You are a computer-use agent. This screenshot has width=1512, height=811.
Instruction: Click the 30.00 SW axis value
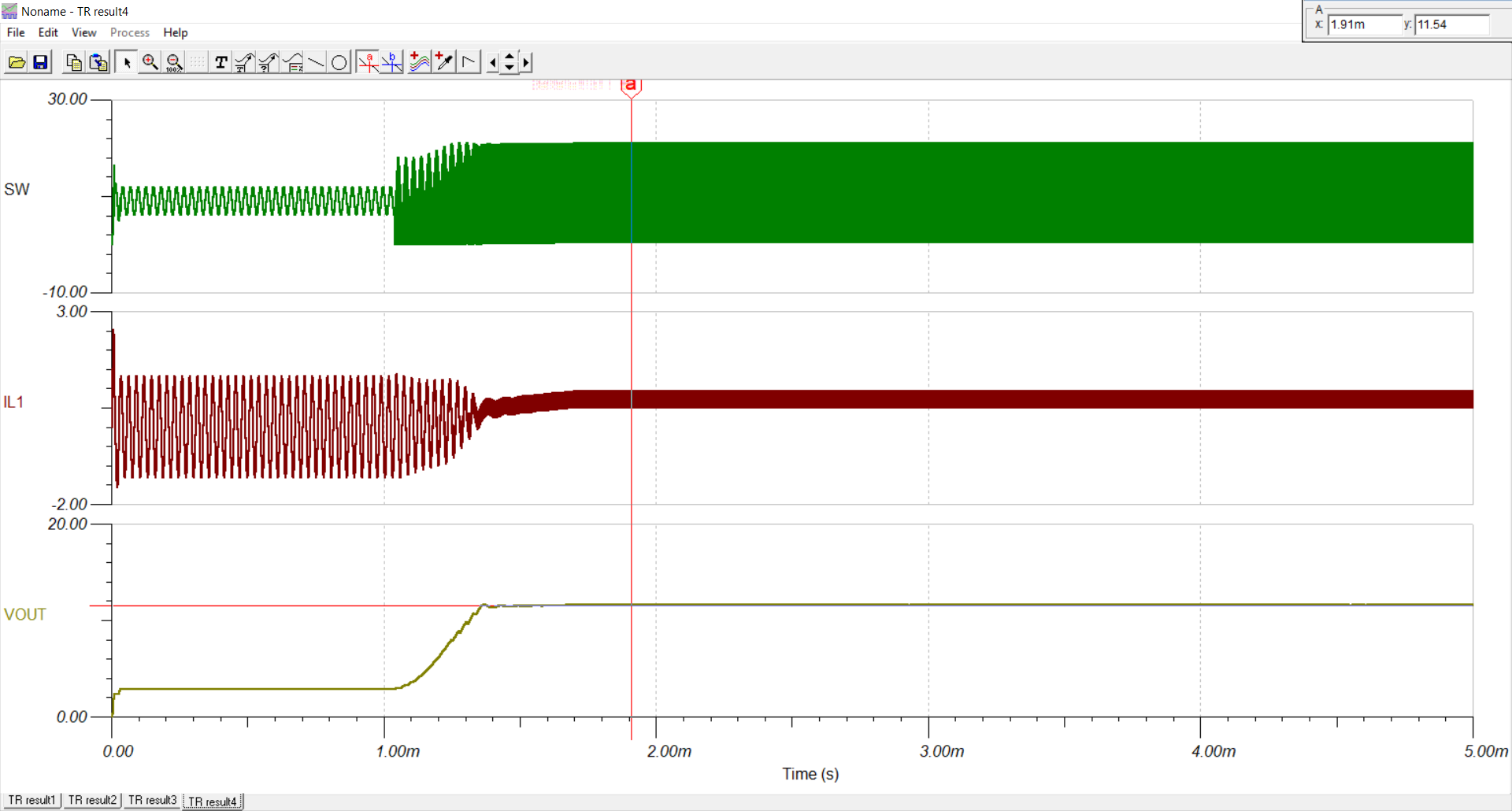pos(68,99)
